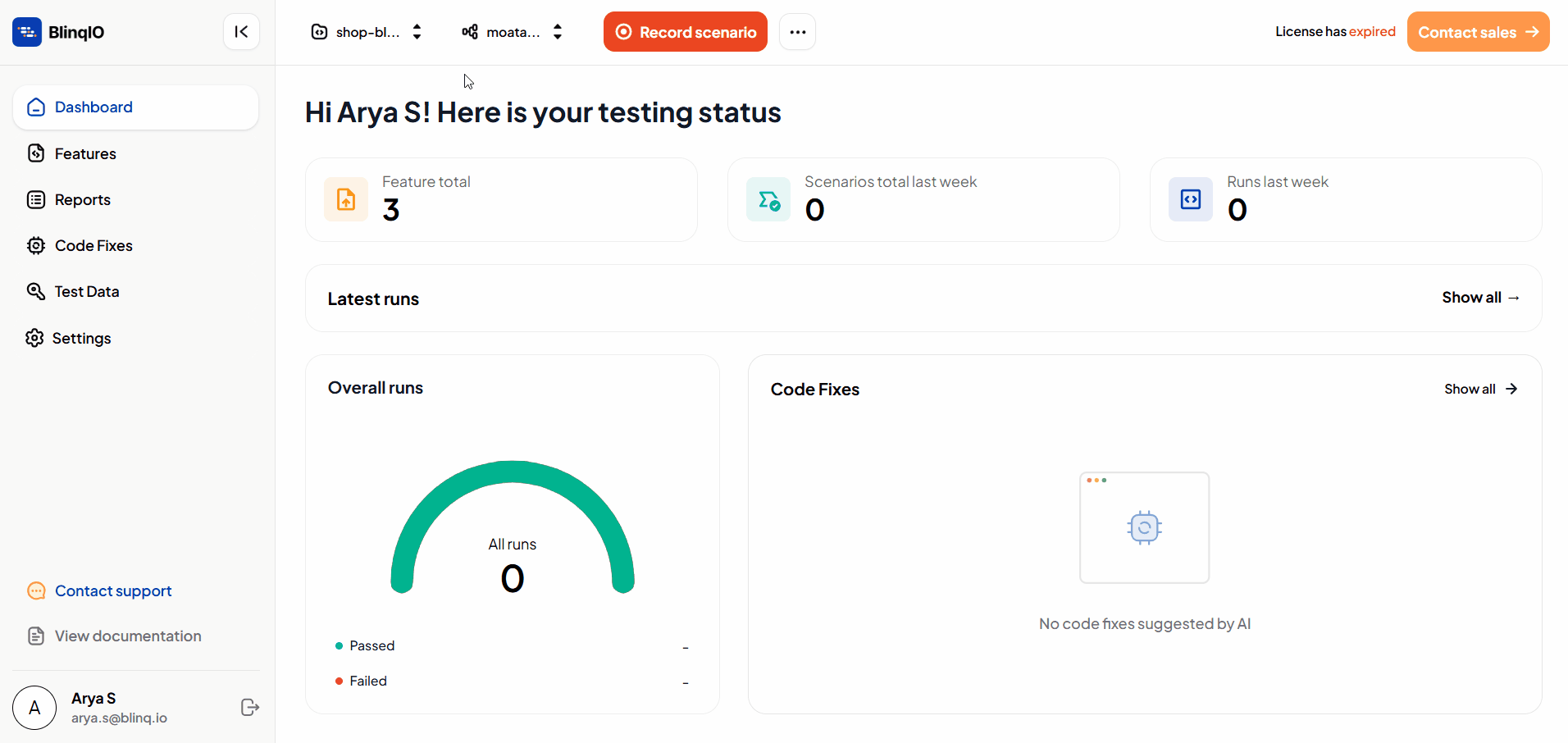Click the Code Fixes chip icon
Viewport: 1568px width, 743px height.
[x=36, y=245]
